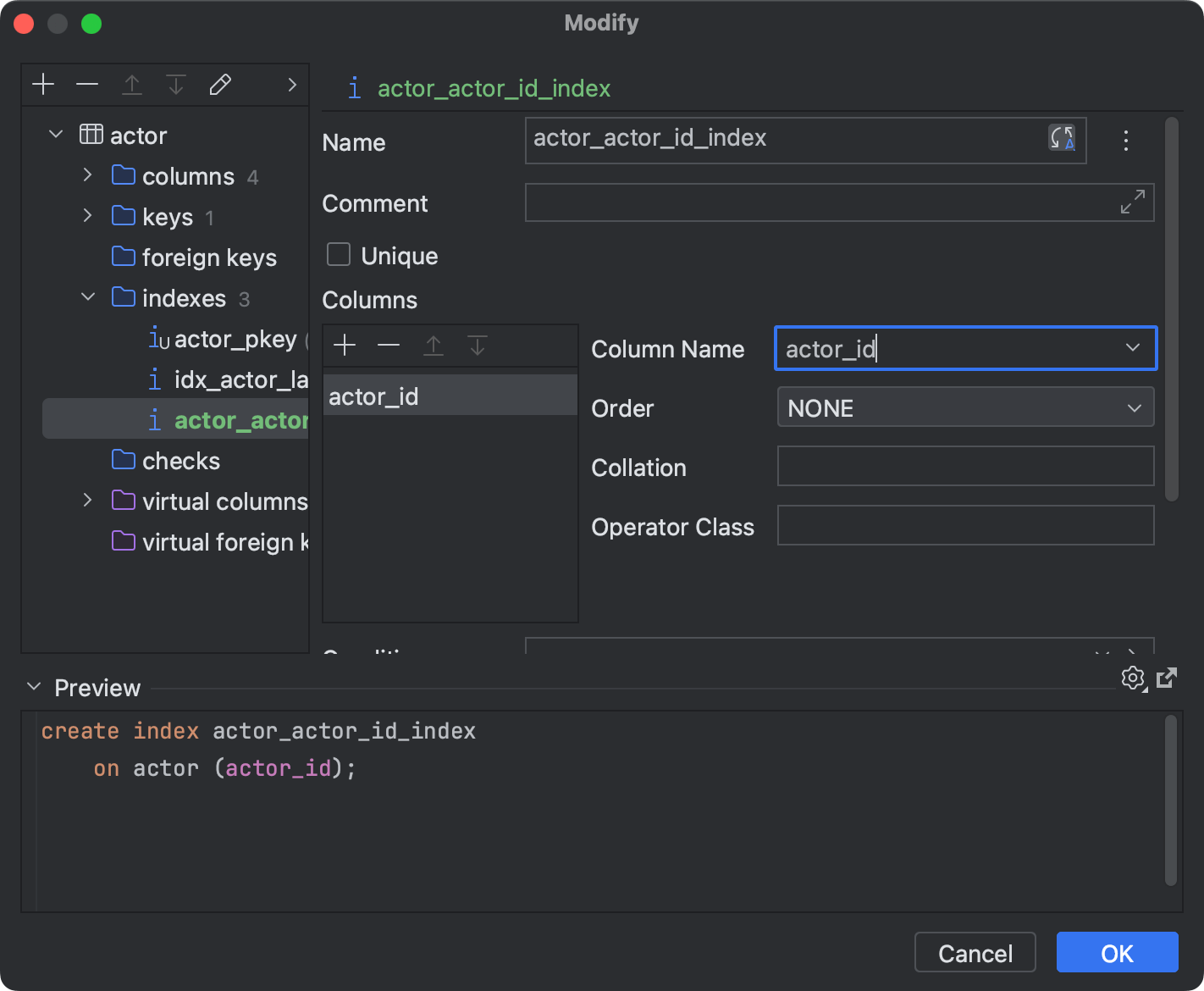Remove actor_id with the minus icon
This screenshot has width=1204, height=991.
389,346
